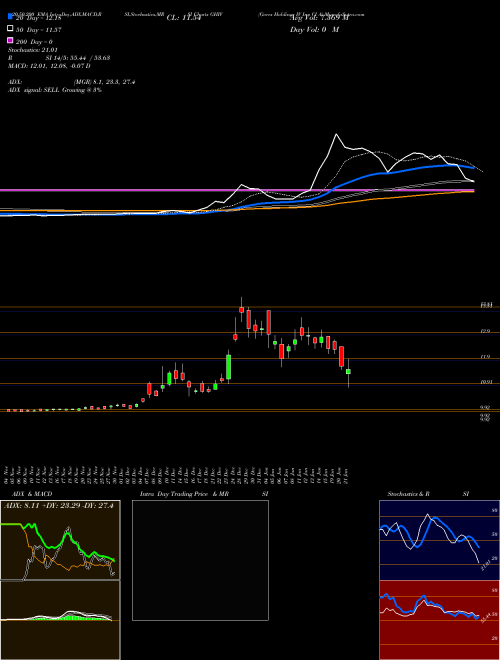This screenshot has height=660, width=500.
Task: Click the 11.9 price level label
Action: (485, 357)
